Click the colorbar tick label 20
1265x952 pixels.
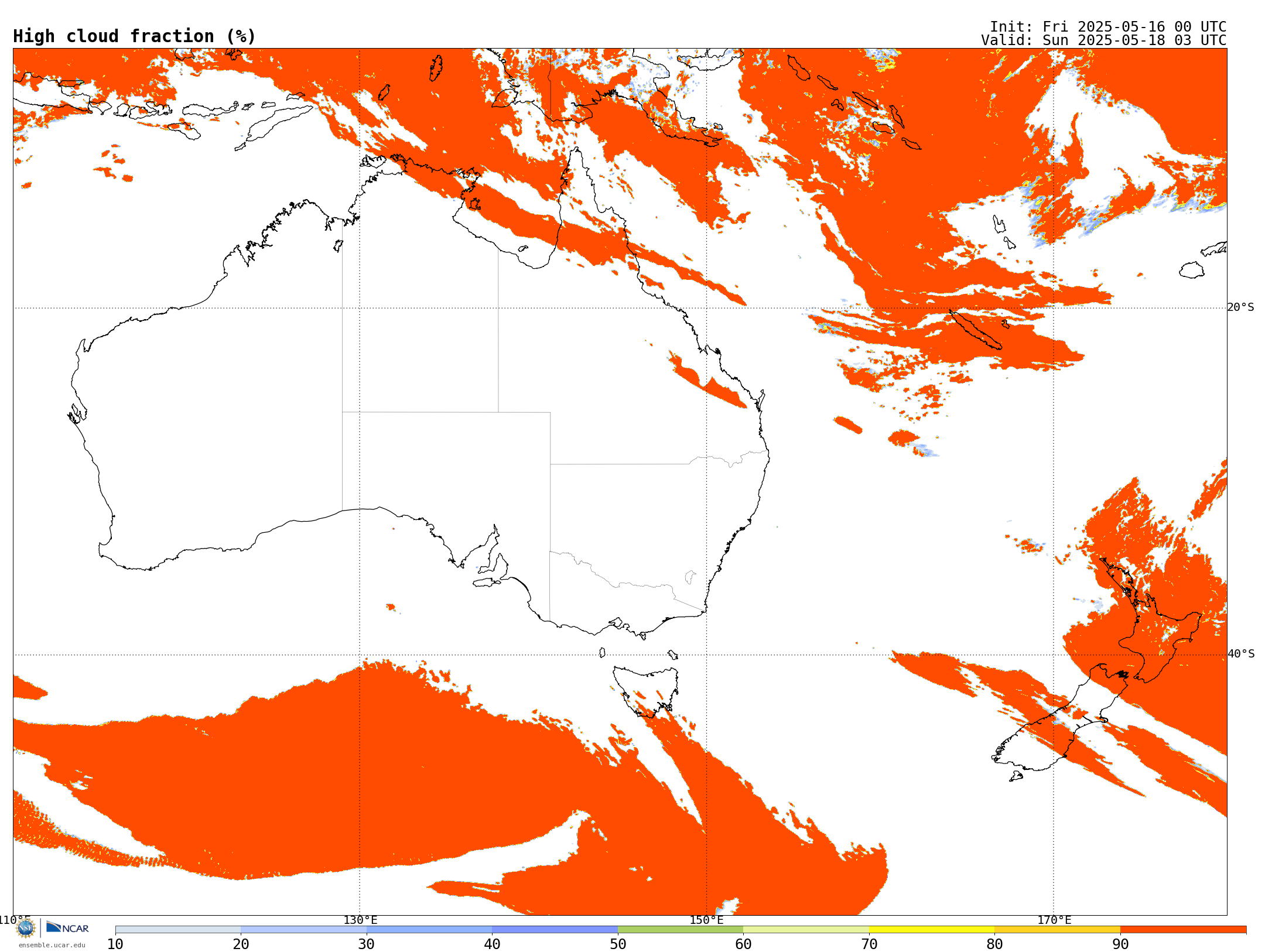point(241,944)
